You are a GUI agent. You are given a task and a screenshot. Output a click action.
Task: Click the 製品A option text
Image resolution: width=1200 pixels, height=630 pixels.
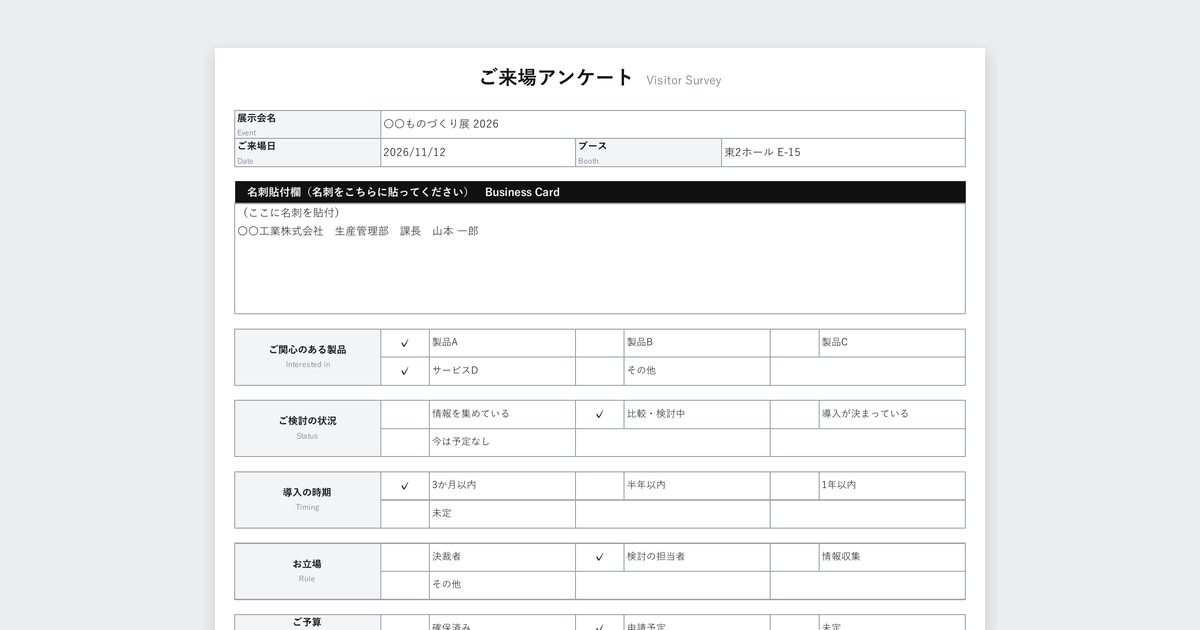[x=445, y=342]
